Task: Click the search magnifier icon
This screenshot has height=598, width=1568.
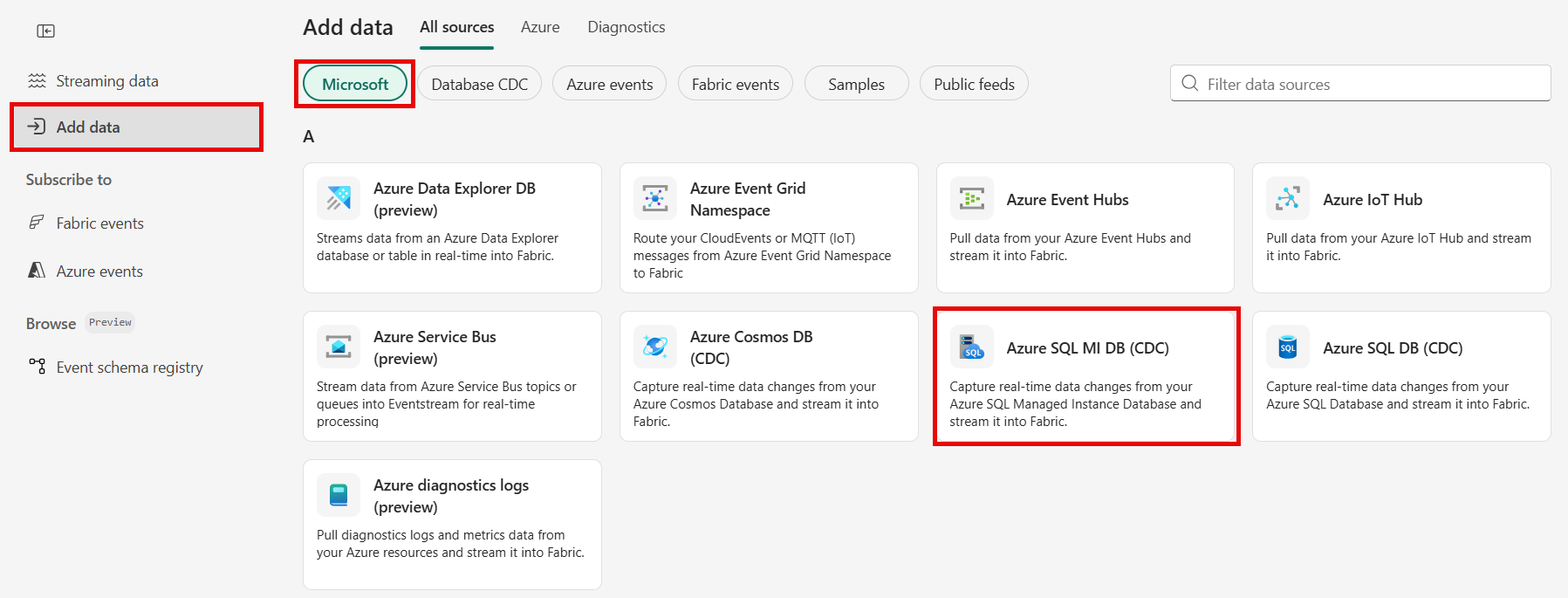Action: pyautogui.click(x=1189, y=84)
